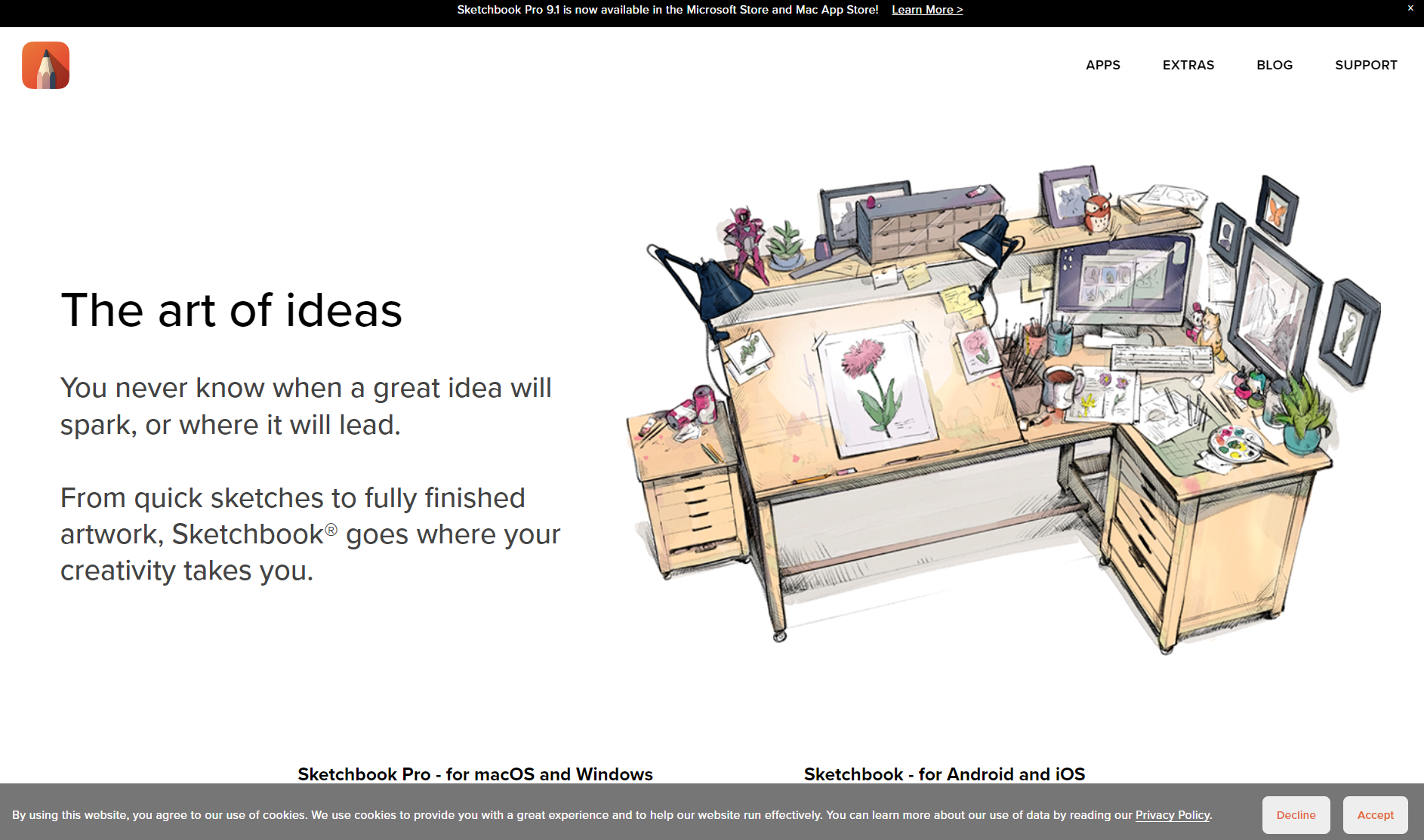This screenshot has height=840, width=1424.
Task: Click the 'Sketchbook Pro 9.1 is now available' announcement text
Action: click(667, 10)
